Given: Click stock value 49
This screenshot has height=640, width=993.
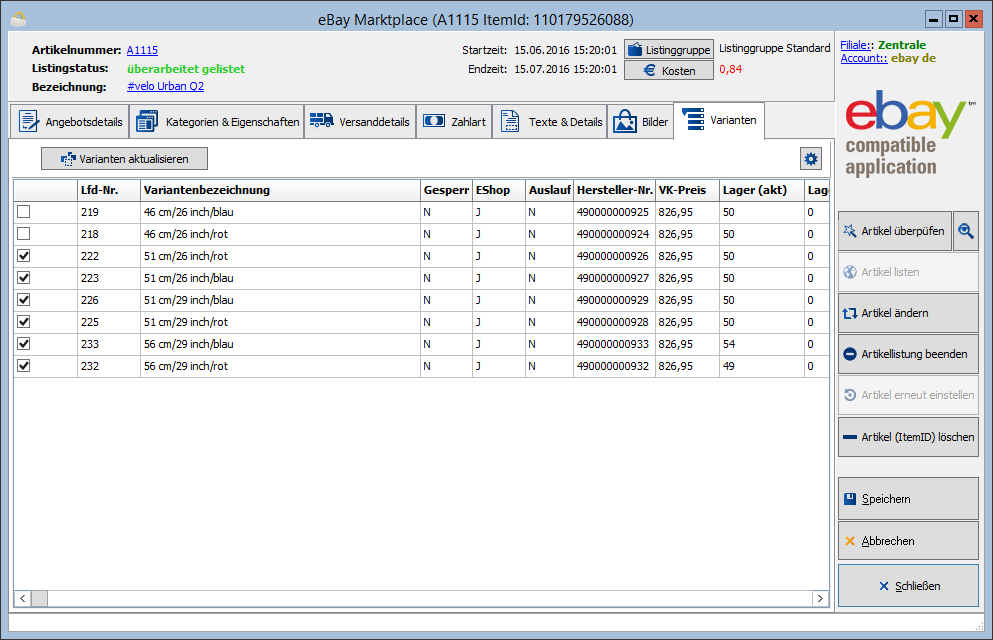Looking at the screenshot, I should 729,366.
